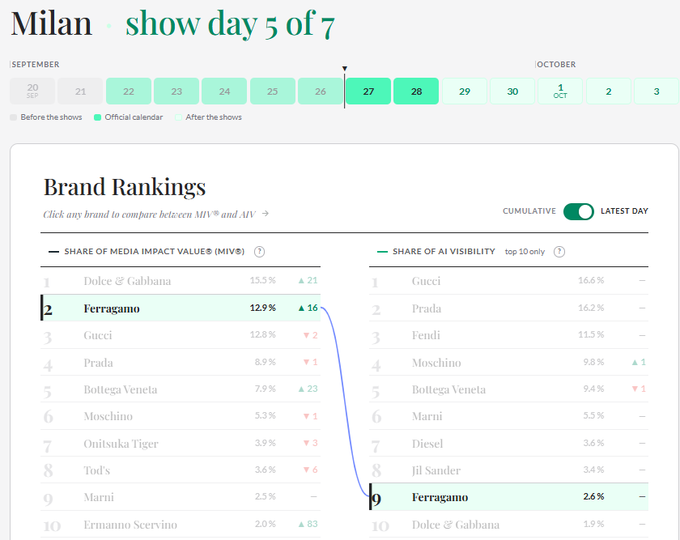Click the Share of Media Impact Value heading
Viewport: 680px width, 540px height.
point(154,252)
